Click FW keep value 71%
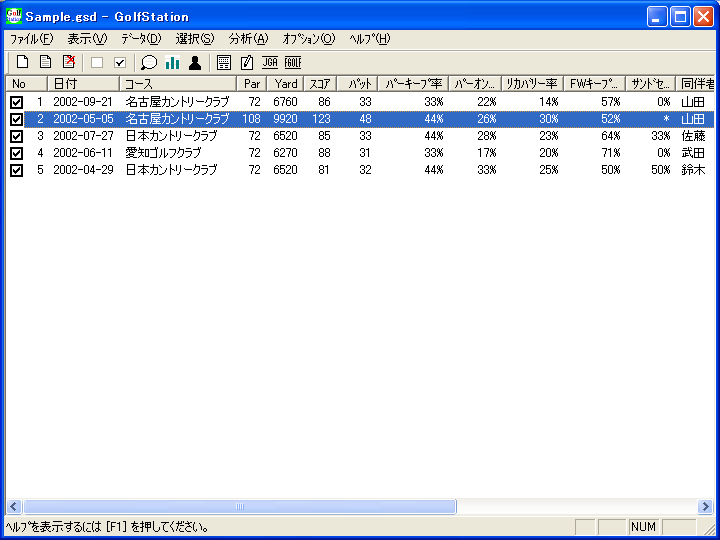 click(x=611, y=153)
